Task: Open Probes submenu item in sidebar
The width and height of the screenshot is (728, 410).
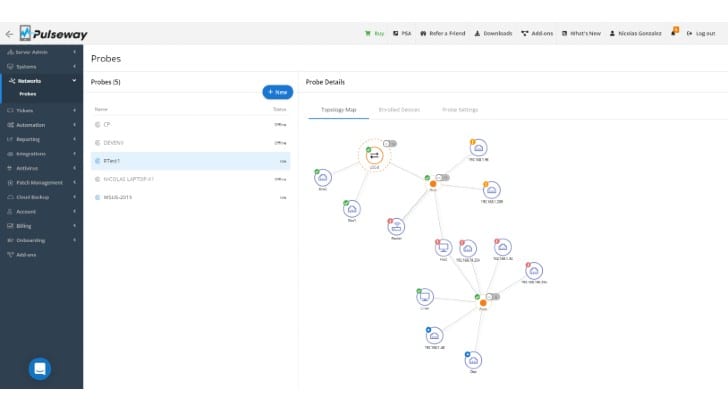Action: pyautogui.click(x=28, y=94)
